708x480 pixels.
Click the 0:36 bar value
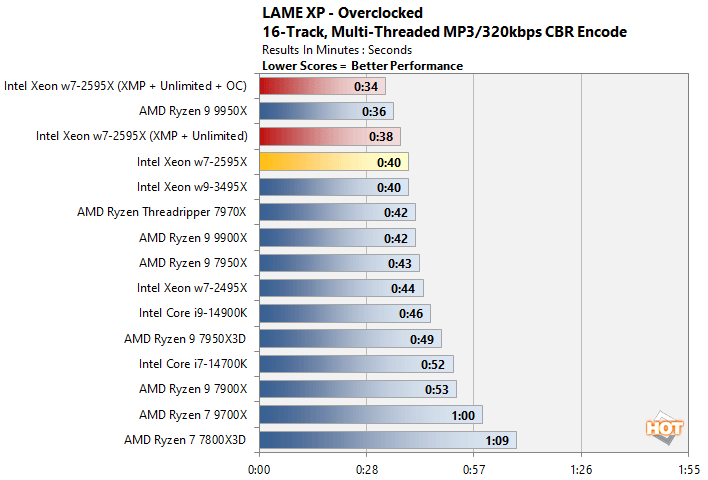coord(374,112)
